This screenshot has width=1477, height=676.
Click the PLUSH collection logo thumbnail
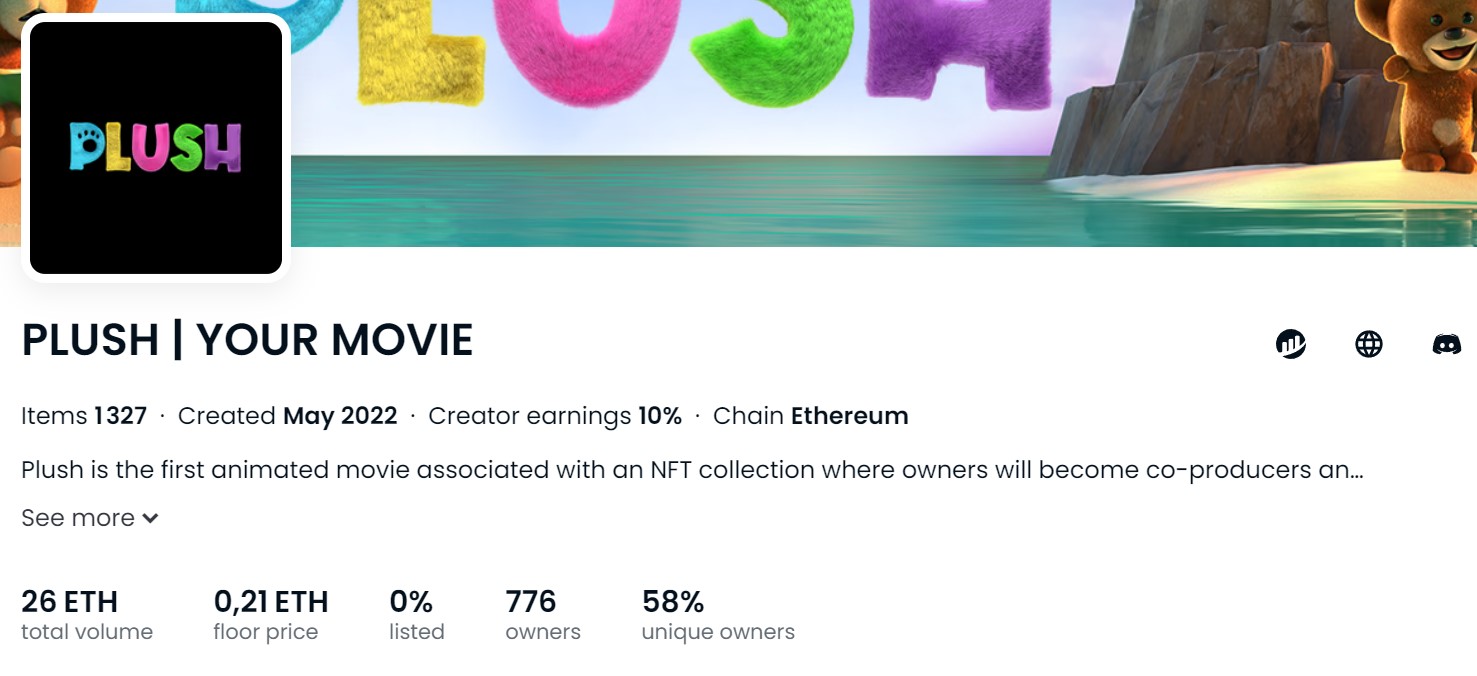156,148
